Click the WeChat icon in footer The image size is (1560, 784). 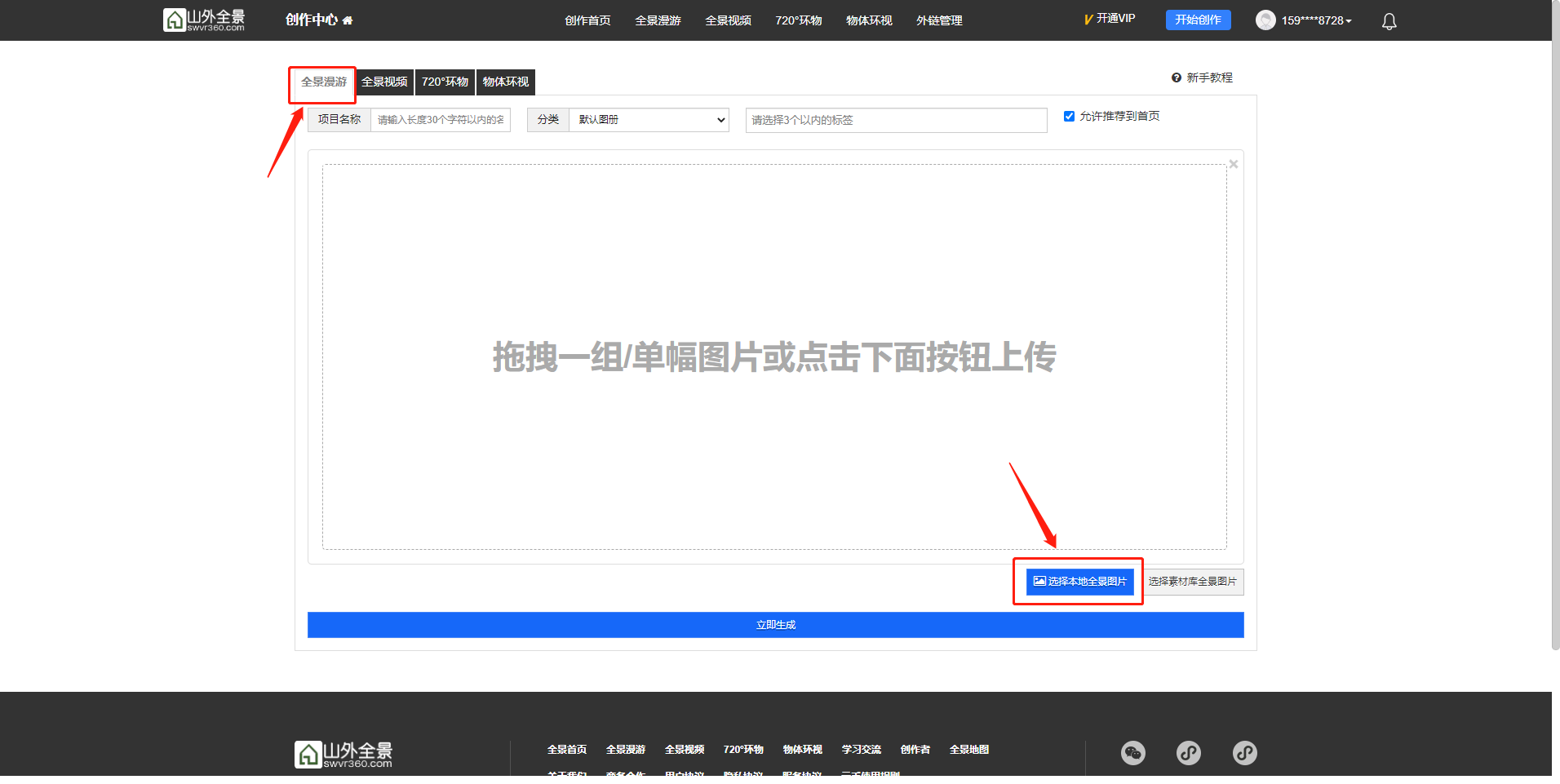[x=1132, y=752]
